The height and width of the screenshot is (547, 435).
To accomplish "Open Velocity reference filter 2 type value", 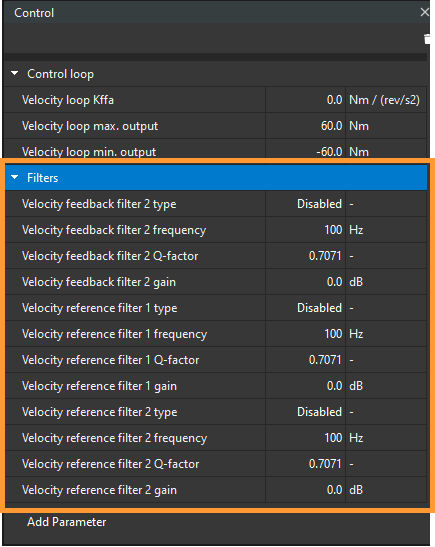I will [305, 412].
